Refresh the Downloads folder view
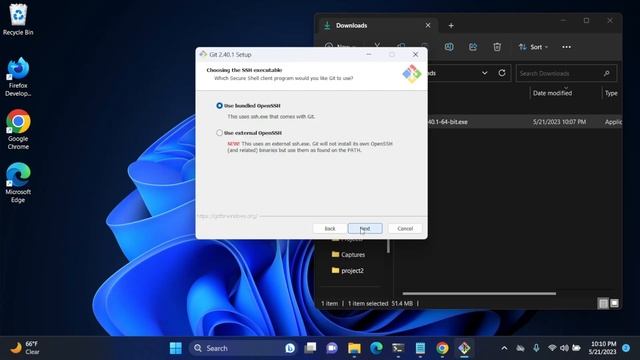The height and width of the screenshot is (360, 640). [502, 73]
